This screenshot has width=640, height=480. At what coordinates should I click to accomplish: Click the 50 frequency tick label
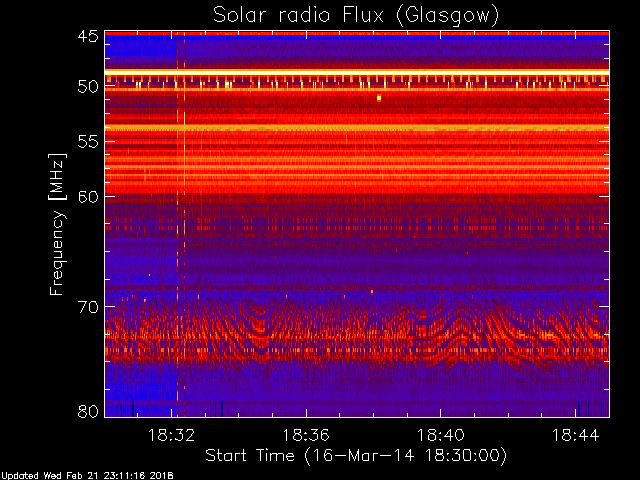click(88, 87)
